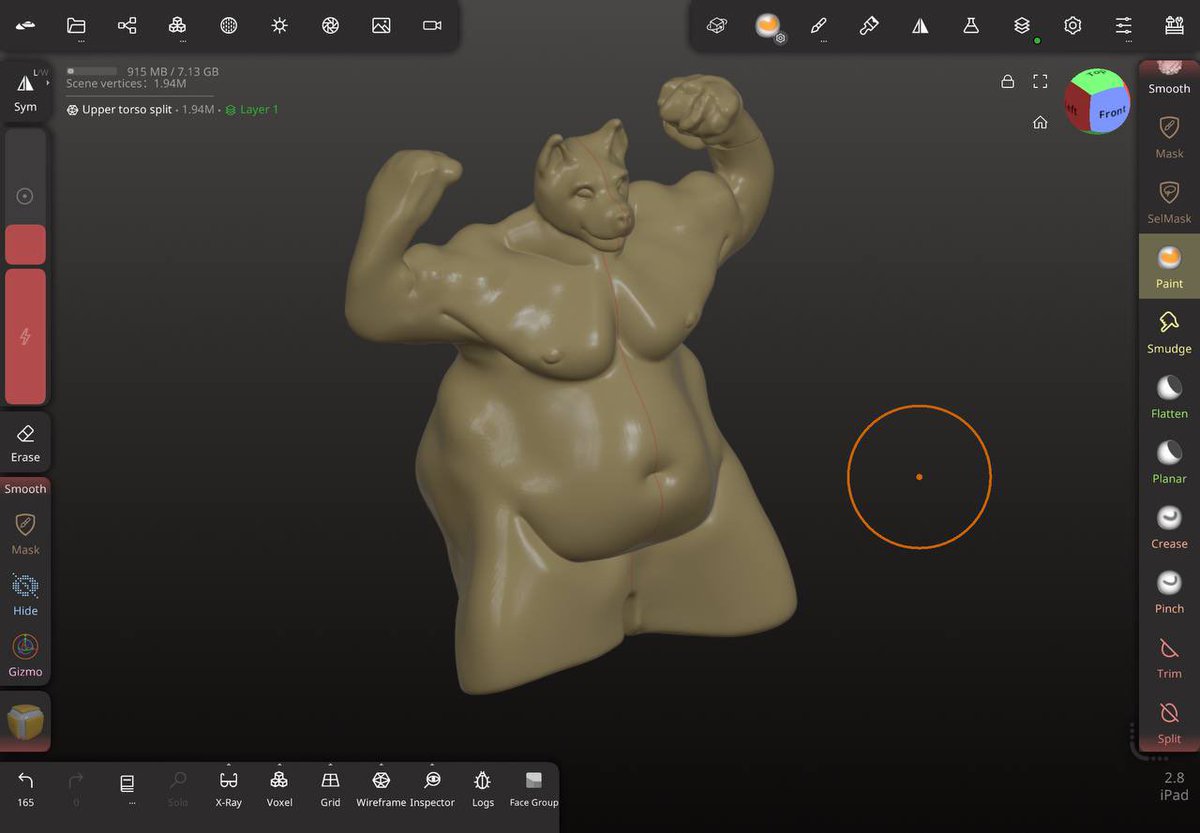This screenshot has height=833, width=1200.
Task: Toggle the Logs option
Action: 483,788
